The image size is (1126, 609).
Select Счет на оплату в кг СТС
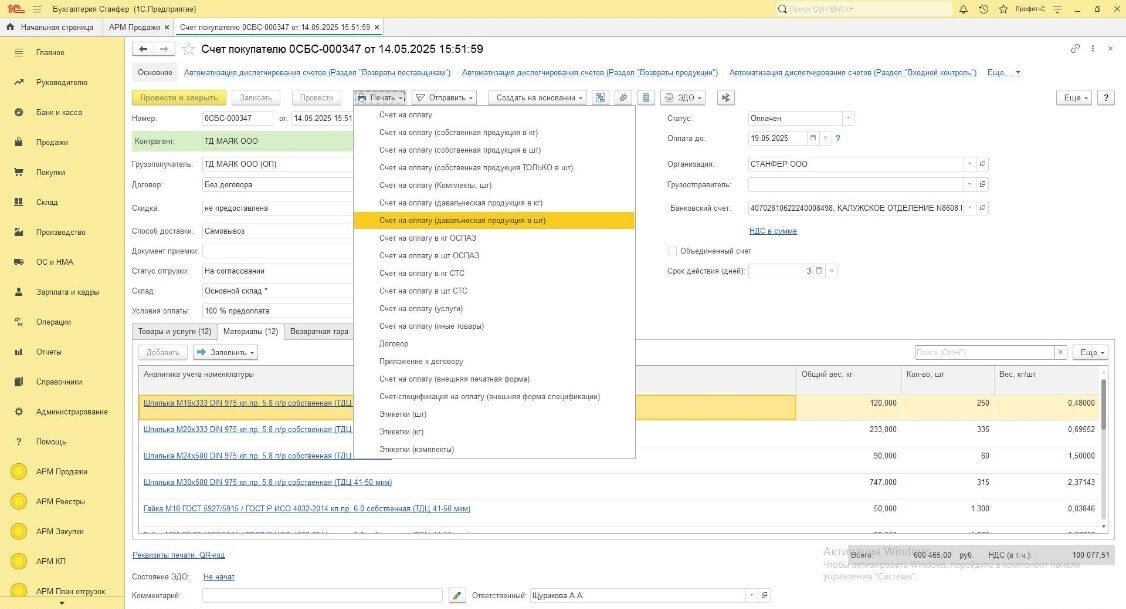coord(421,273)
